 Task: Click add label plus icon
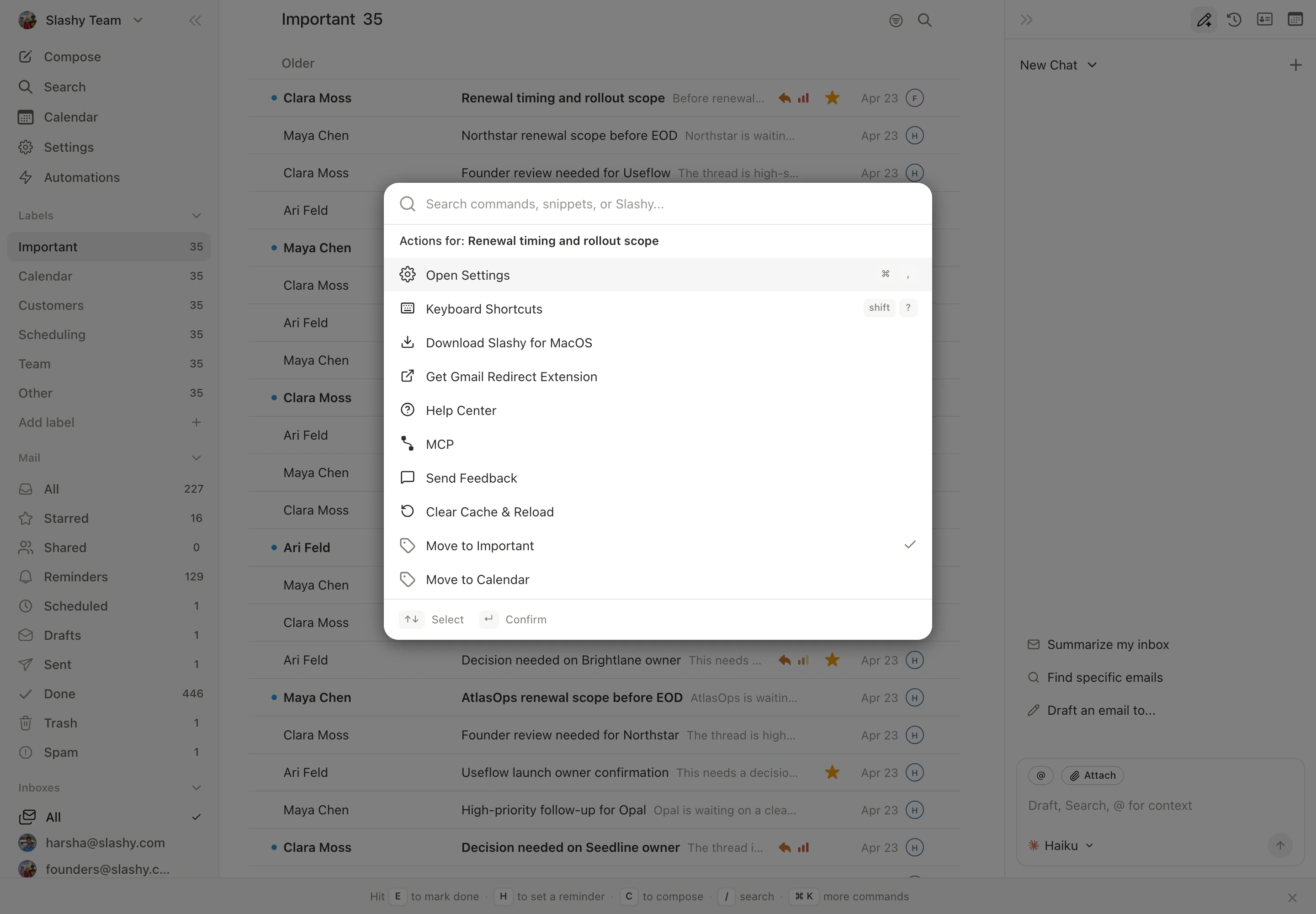click(x=196, y=423)
